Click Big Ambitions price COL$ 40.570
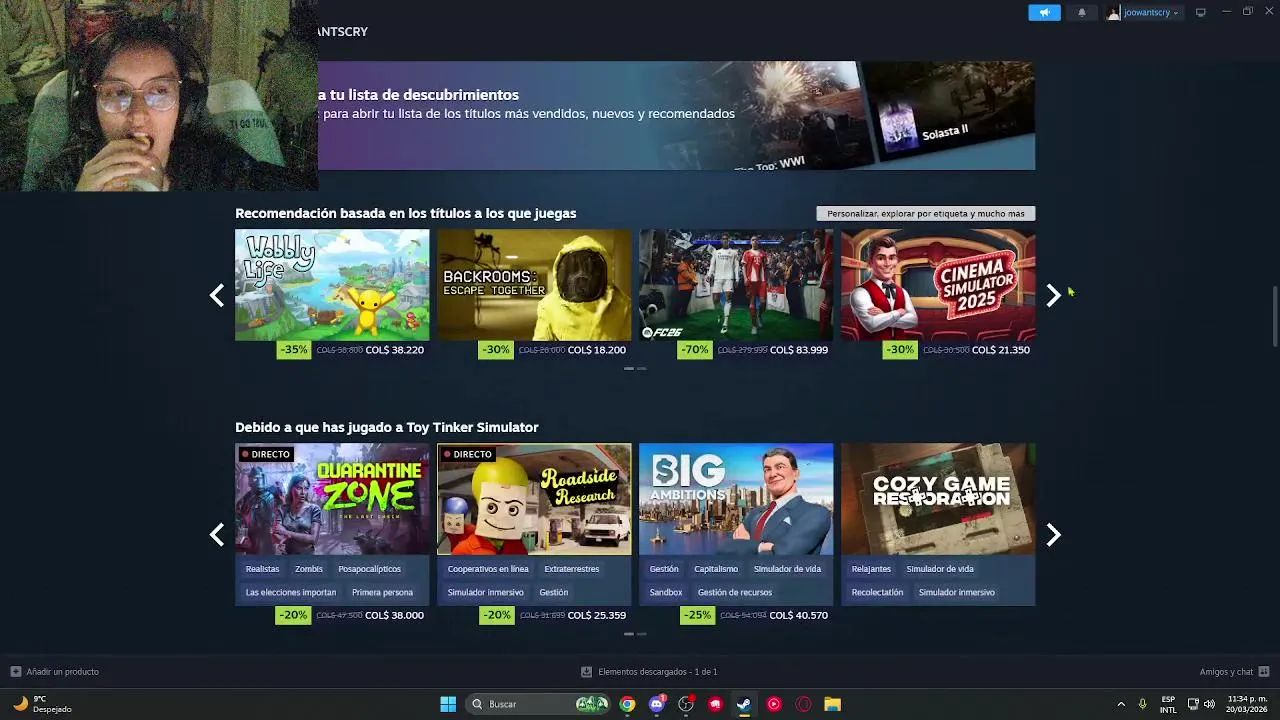 pyautogui.click(x=799, y=615)
